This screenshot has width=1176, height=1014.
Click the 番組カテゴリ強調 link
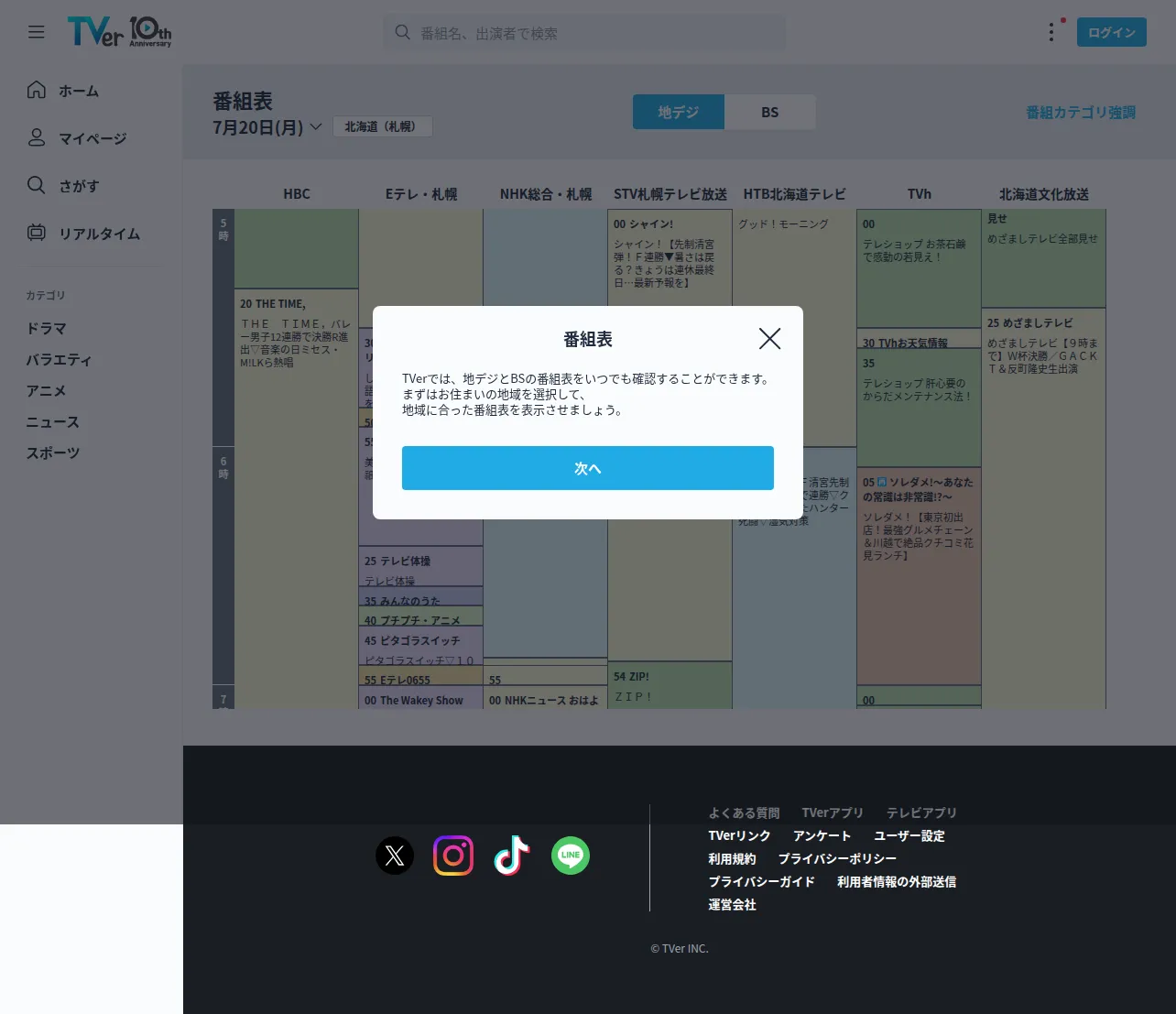click(x=1081, y=112)
